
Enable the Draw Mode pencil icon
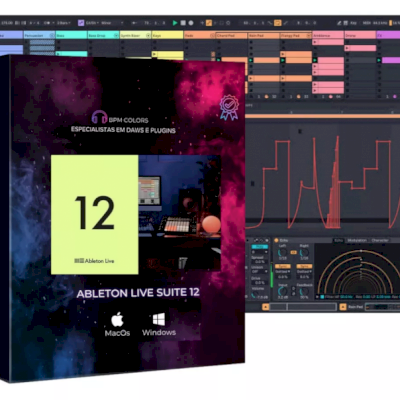click(x=339, y=23)
